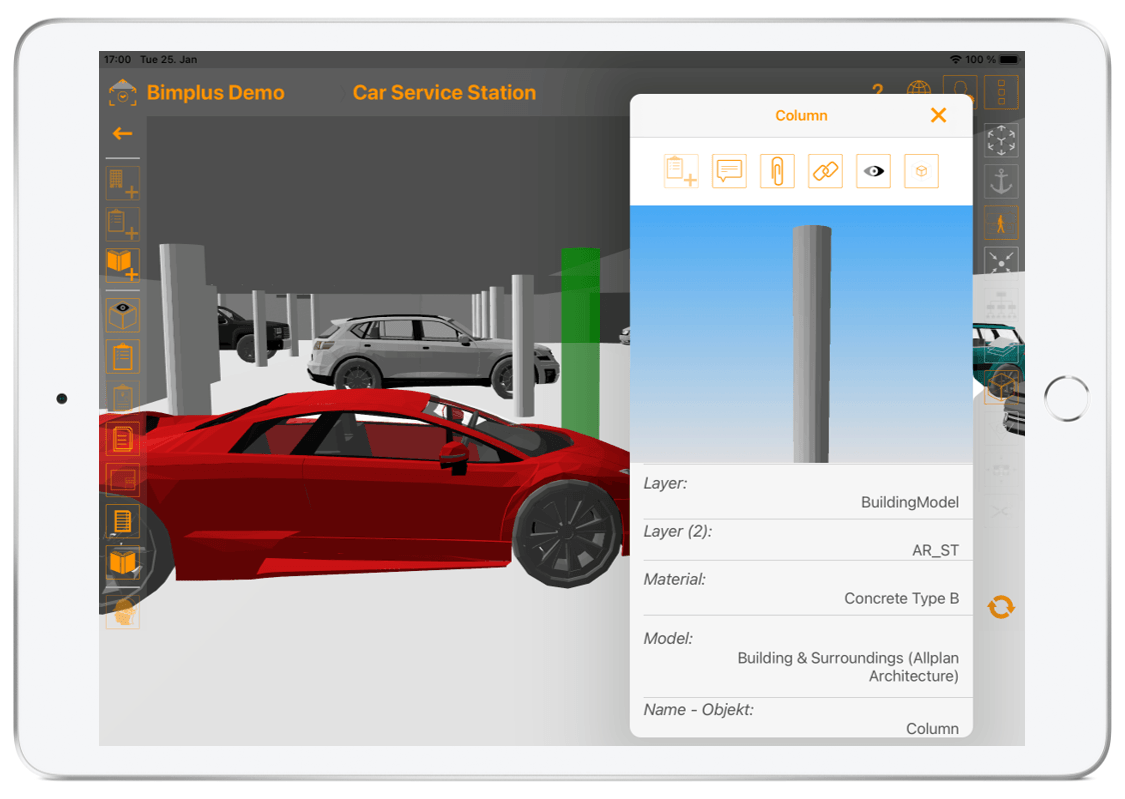Enable walk mode with the person icon
The image size is (1125, 799).
(1001, 223)
